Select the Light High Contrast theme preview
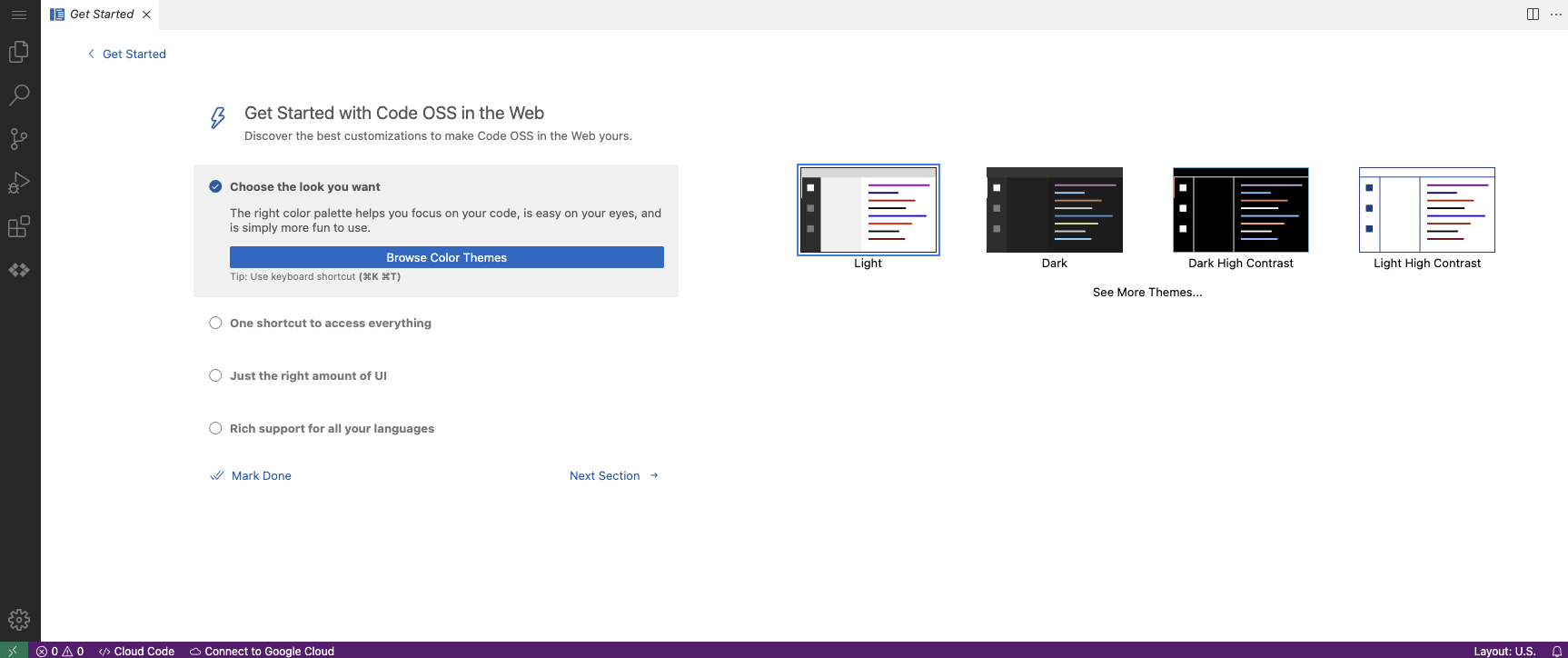The height and width of the screenshot is (658, 1568). 1427,210
